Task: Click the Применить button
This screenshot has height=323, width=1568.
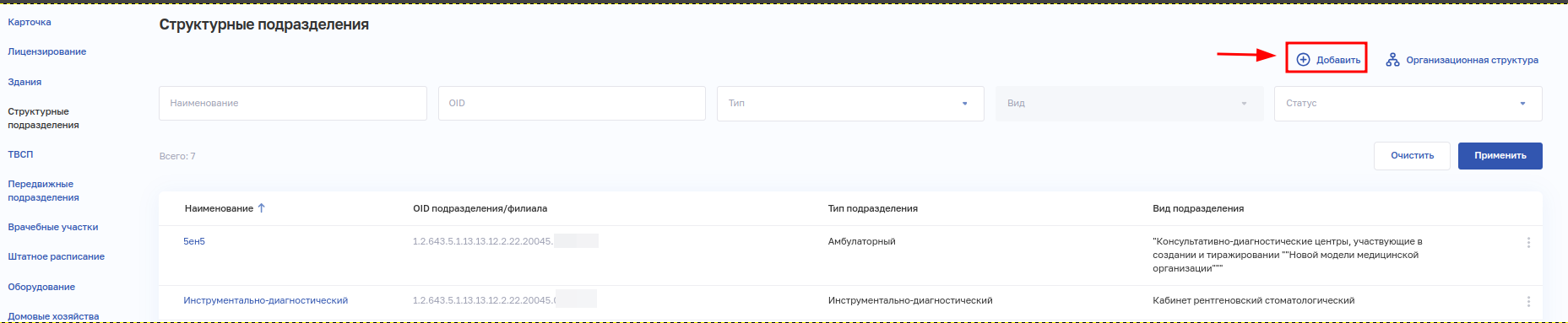Action: click(x=1500, y=156)
